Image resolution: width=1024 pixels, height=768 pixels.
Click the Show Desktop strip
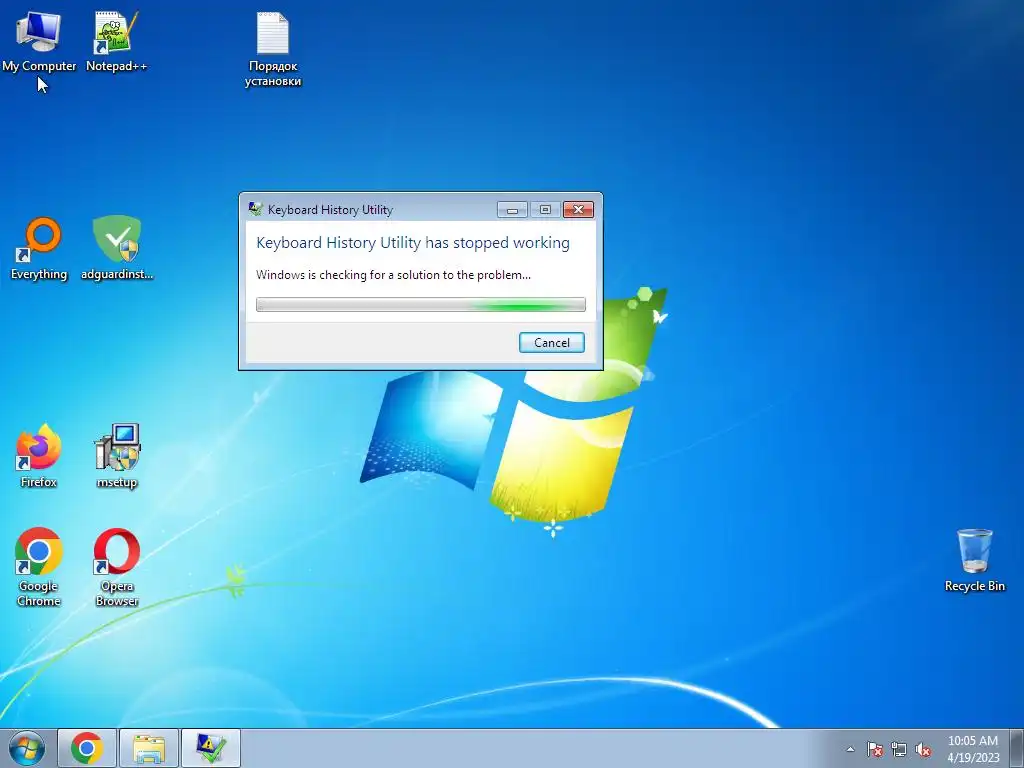pos(1017,748)
